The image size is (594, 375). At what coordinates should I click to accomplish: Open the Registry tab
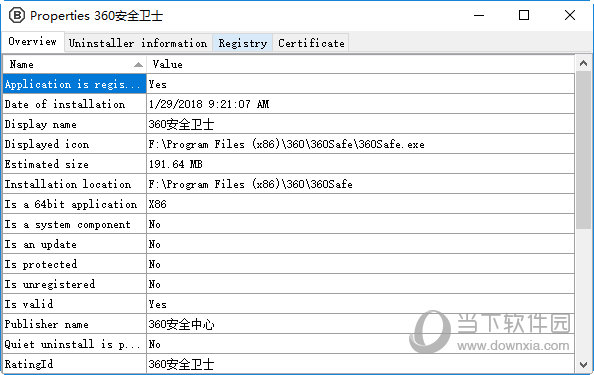[x=243, y=43]
